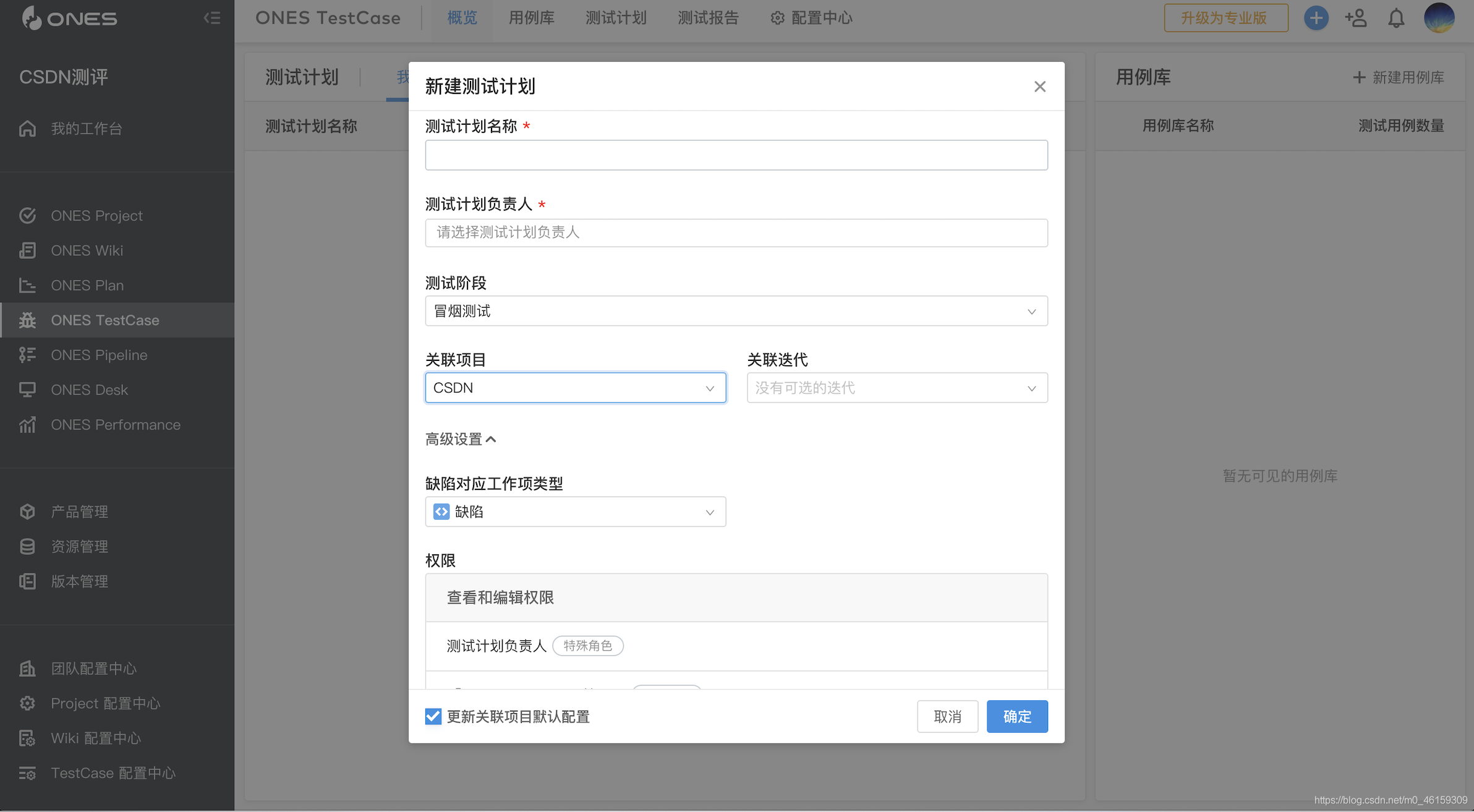
Task: Click the 资源管理 database icon
Action: 27,546
